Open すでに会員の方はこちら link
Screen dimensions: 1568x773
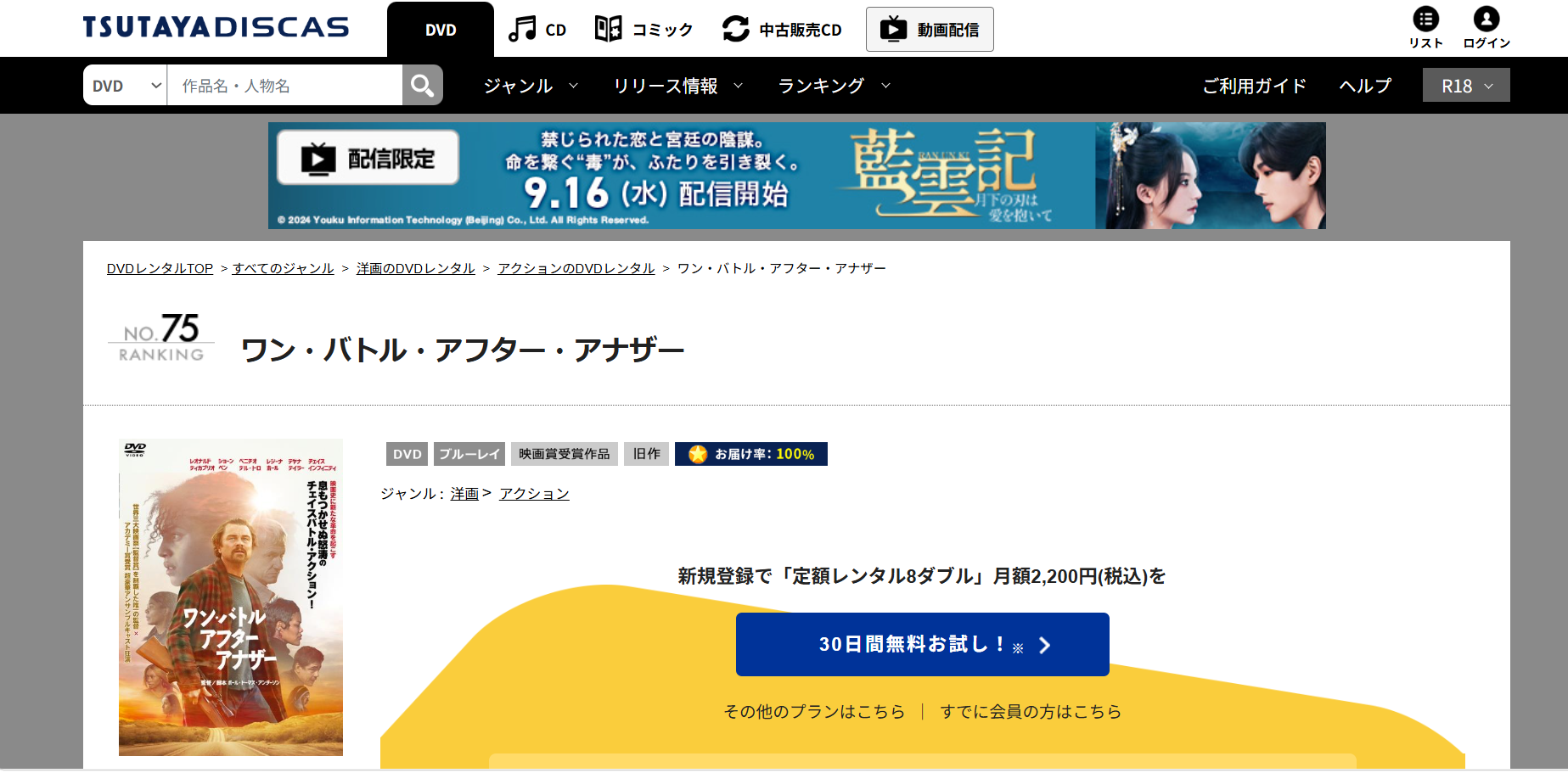[1031, 711]
